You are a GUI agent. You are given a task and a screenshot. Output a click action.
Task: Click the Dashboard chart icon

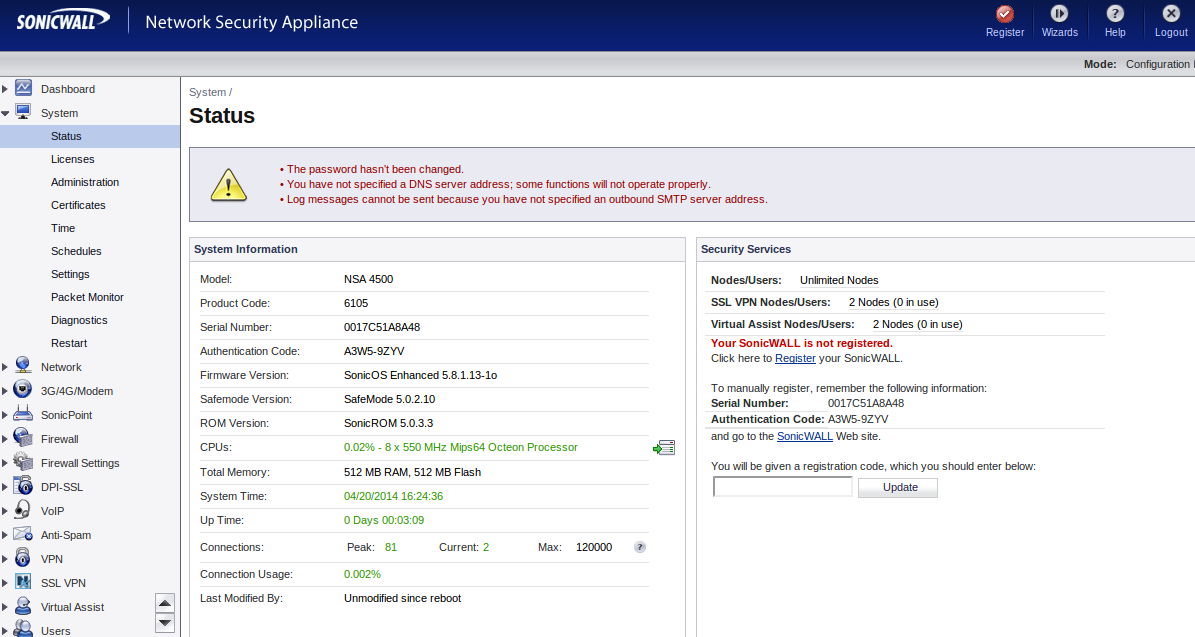point(24,88)
